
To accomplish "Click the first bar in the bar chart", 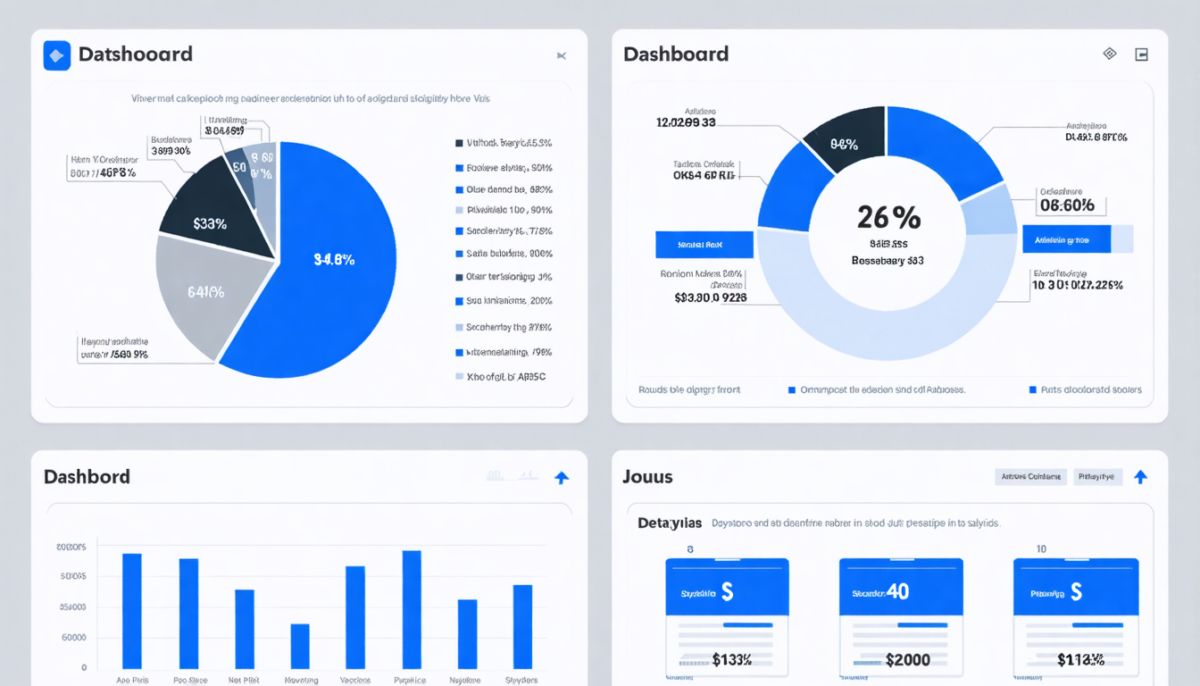I will tap(132, 611).
